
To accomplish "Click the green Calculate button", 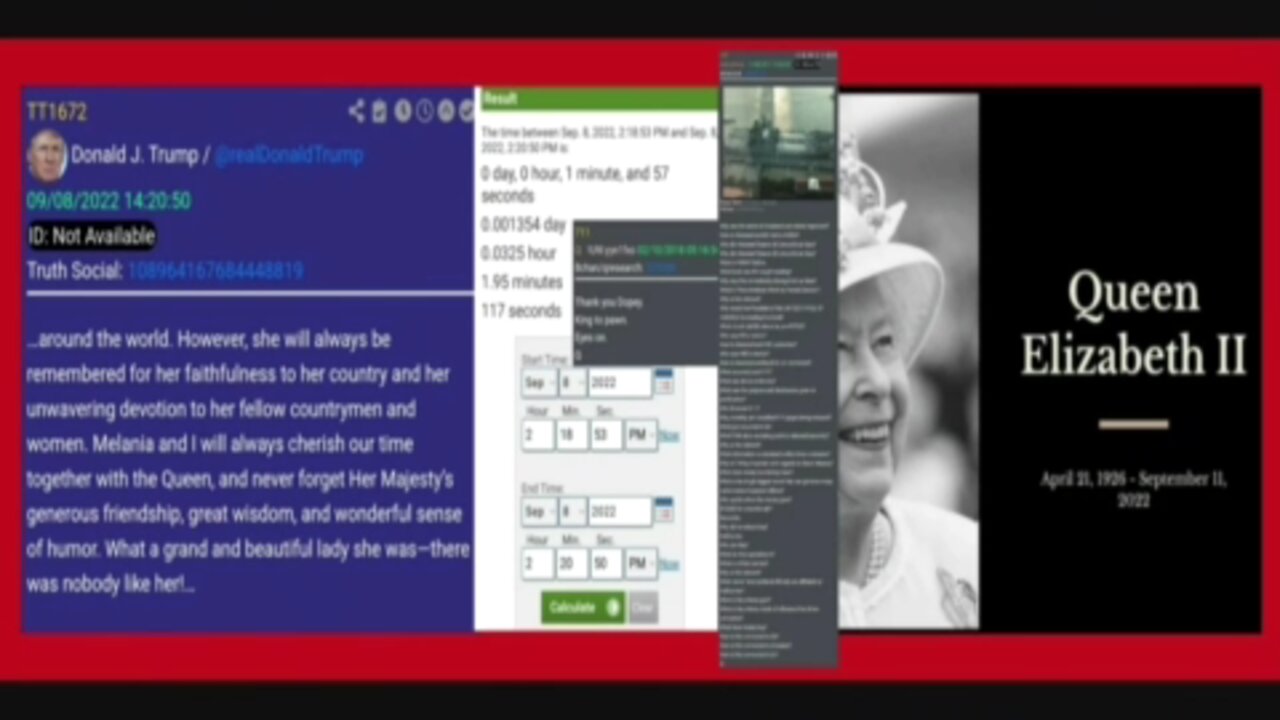I will (x=582, y=607).
